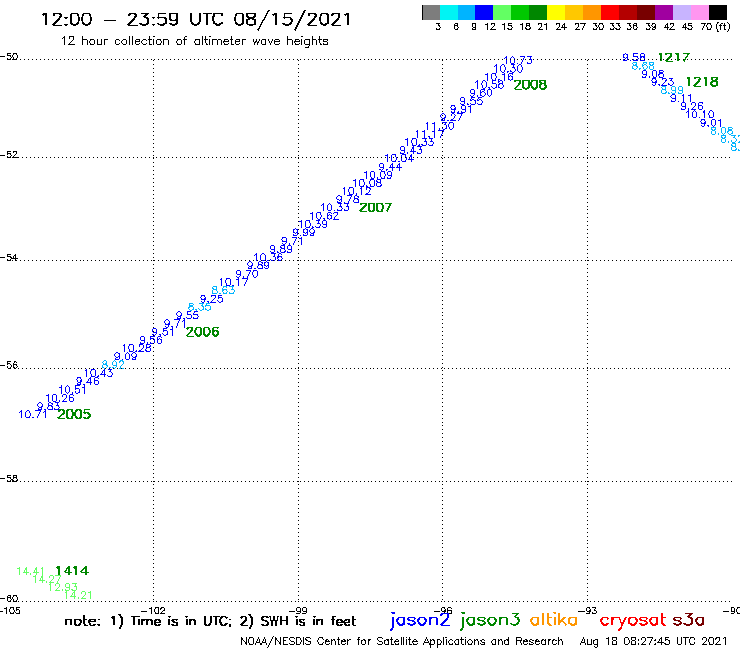Image resolution: width=740 pixels, height=650 pixels.
Task: Click the cyan legend swatch
Action: (449, 12)
